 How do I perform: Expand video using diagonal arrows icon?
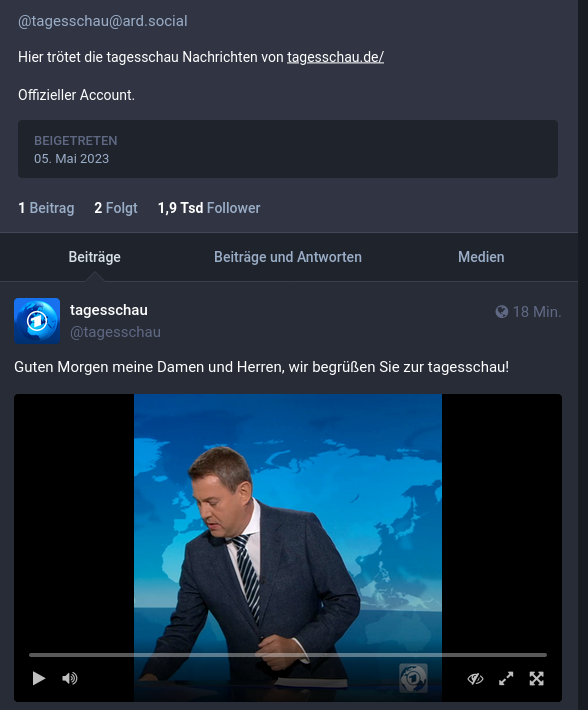coord(506,678)
